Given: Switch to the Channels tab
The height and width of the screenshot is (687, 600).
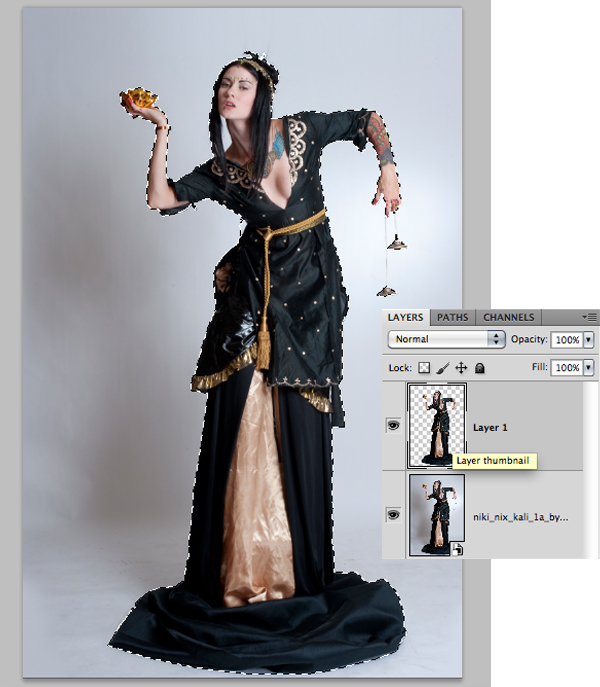Looking at the screenshot, I should [x=508, y=317].
